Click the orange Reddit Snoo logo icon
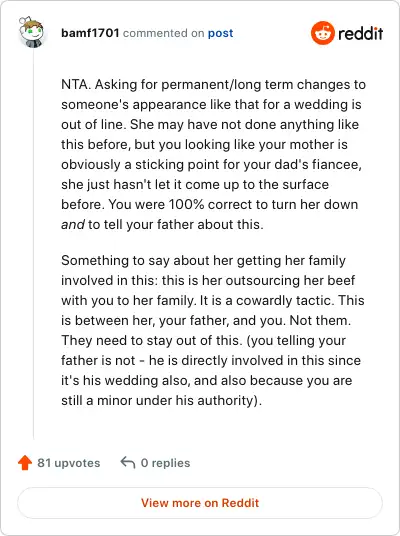The height and width of the screenshot is (536, 400). coord(322,33)
